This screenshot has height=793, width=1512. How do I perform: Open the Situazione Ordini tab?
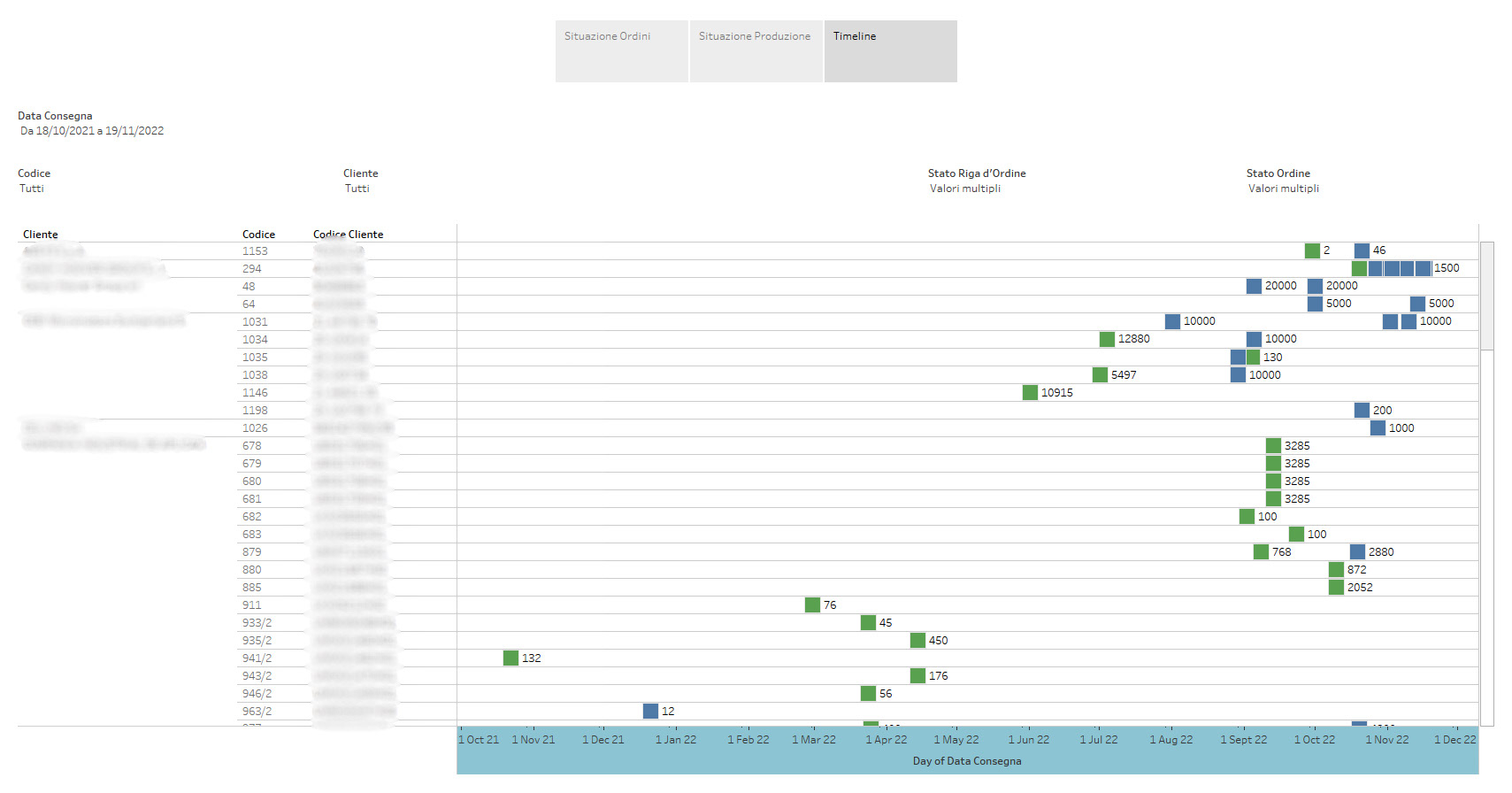pyautogui.click(x=621, y=51)
